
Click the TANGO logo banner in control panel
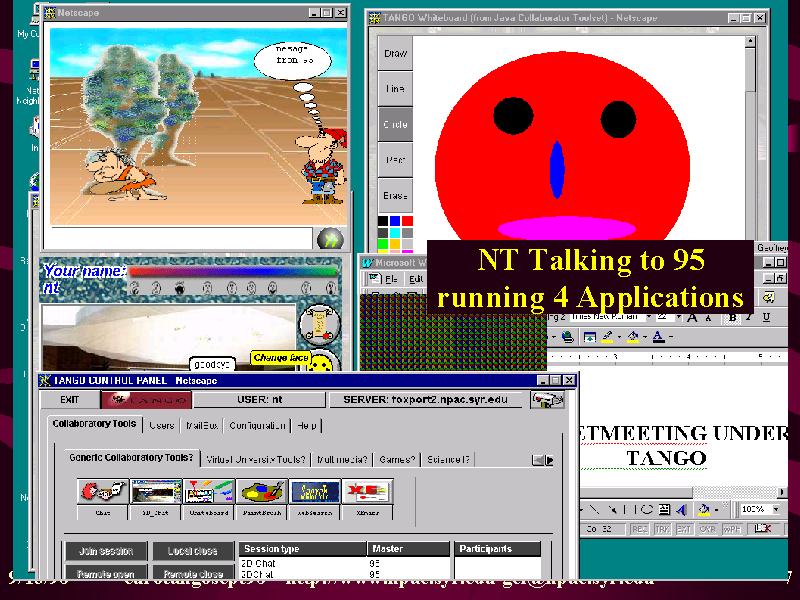click(146, 400)
